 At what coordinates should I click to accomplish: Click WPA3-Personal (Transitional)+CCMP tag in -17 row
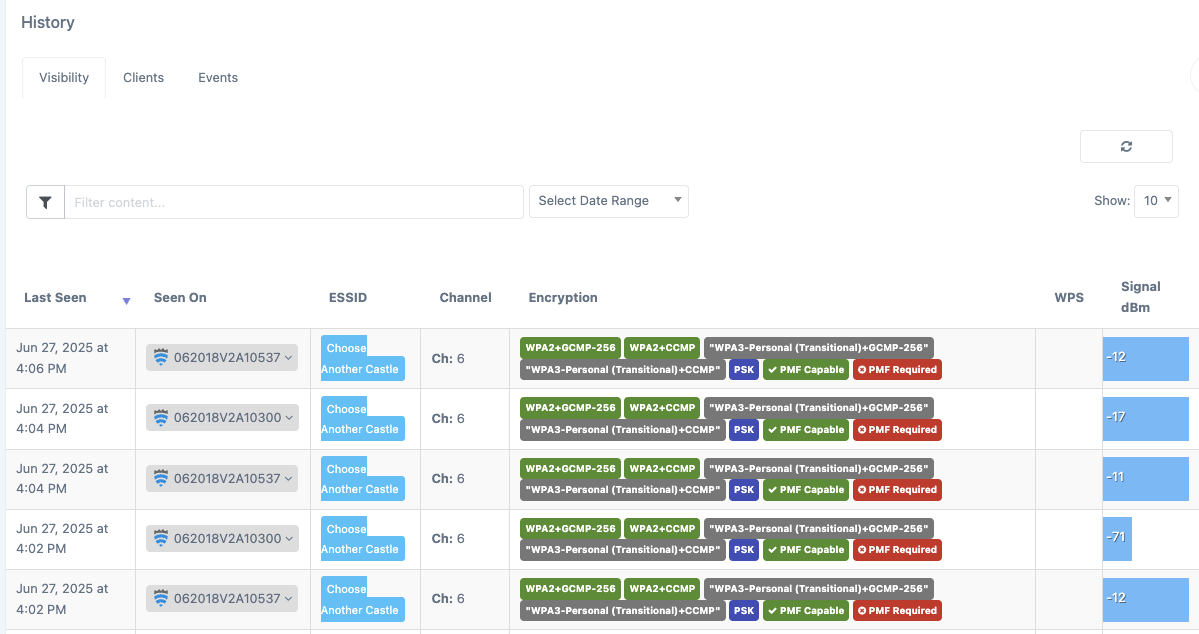[622, 430]
